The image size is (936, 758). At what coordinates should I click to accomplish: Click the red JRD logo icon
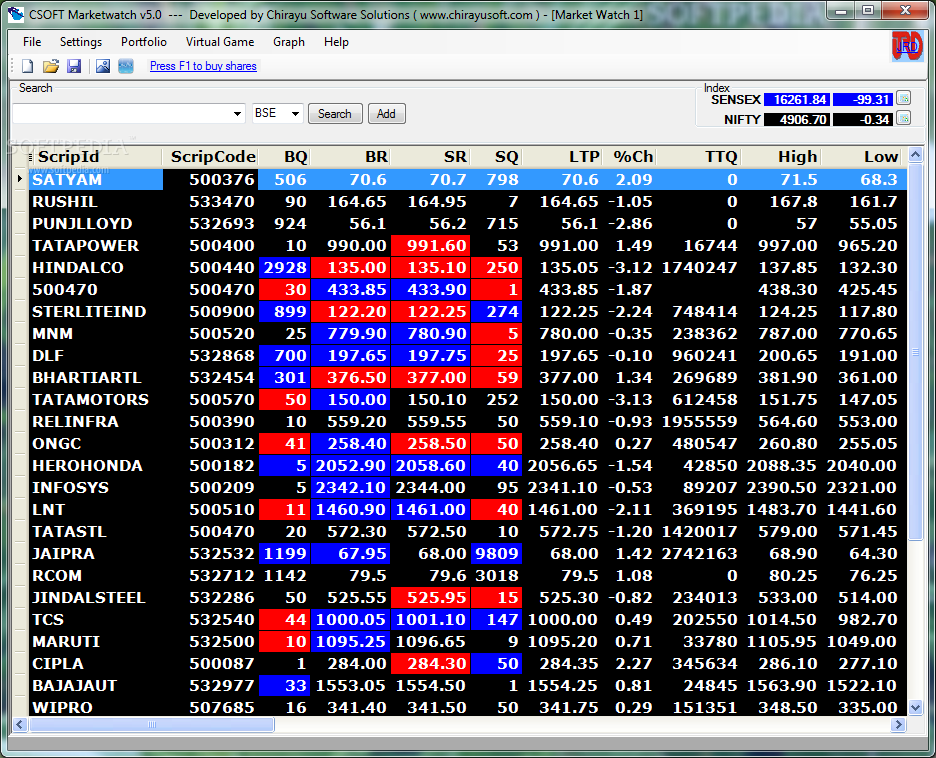pyautogui.click(x=906, y=46)
